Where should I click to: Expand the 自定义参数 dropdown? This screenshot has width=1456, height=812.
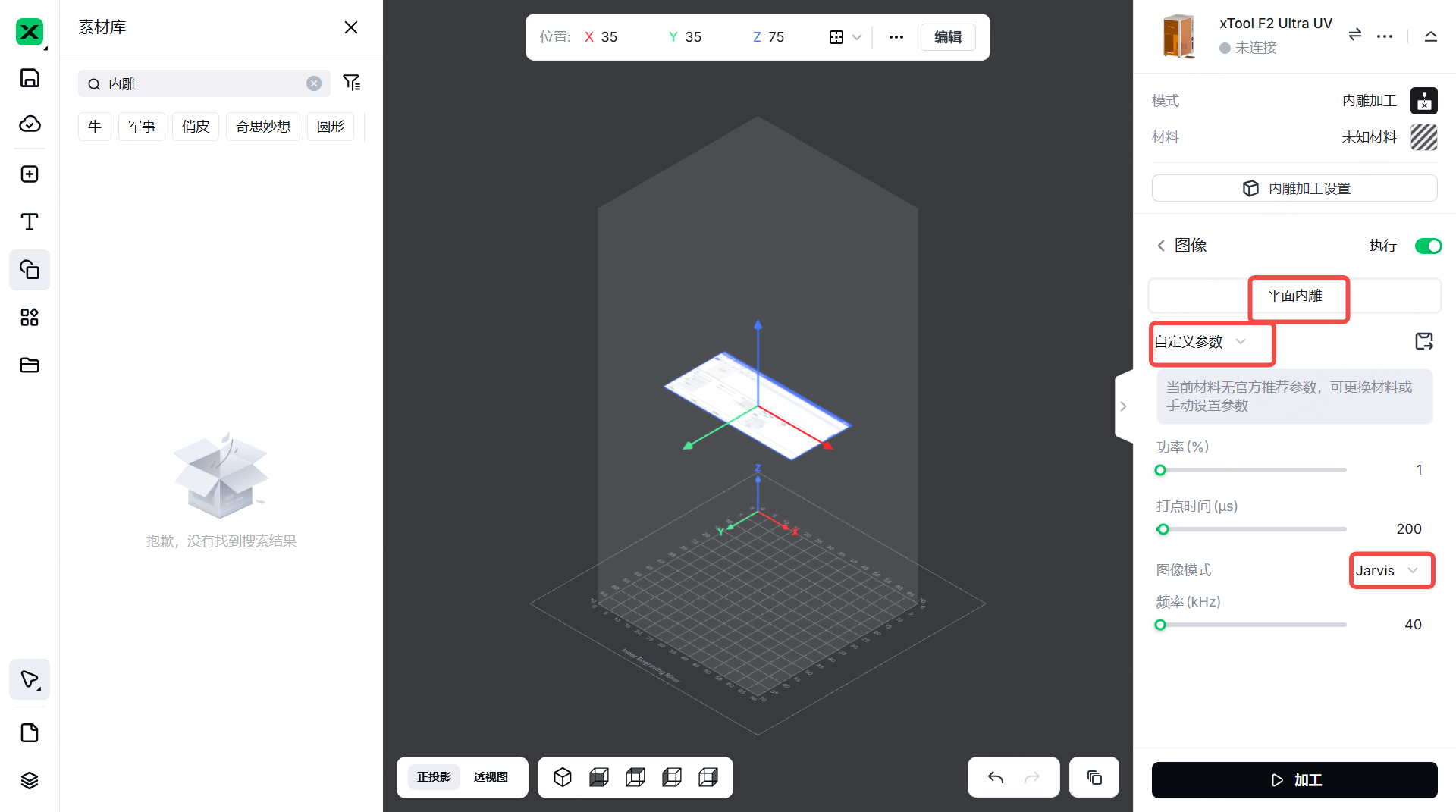(x=1200, y=342)
